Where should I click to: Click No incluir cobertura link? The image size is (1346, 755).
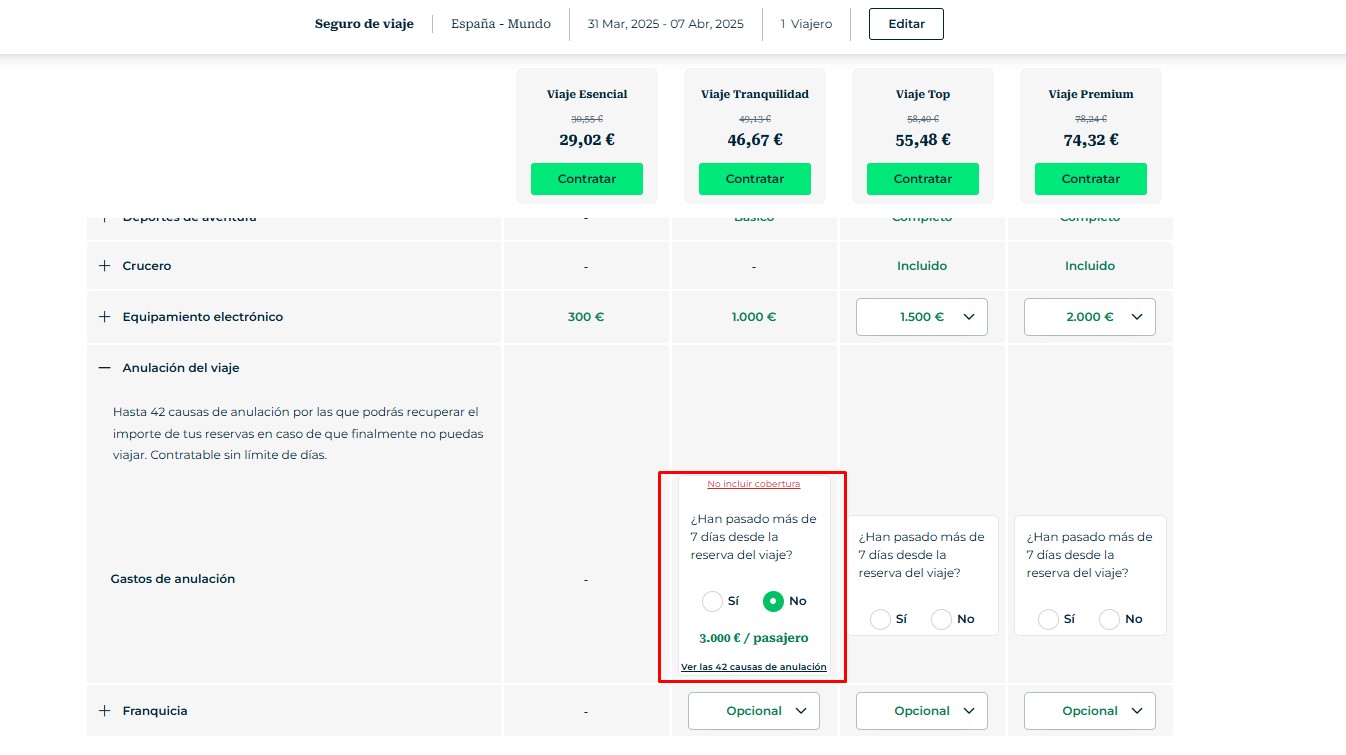pyautogui.click(x=754, y=484)
